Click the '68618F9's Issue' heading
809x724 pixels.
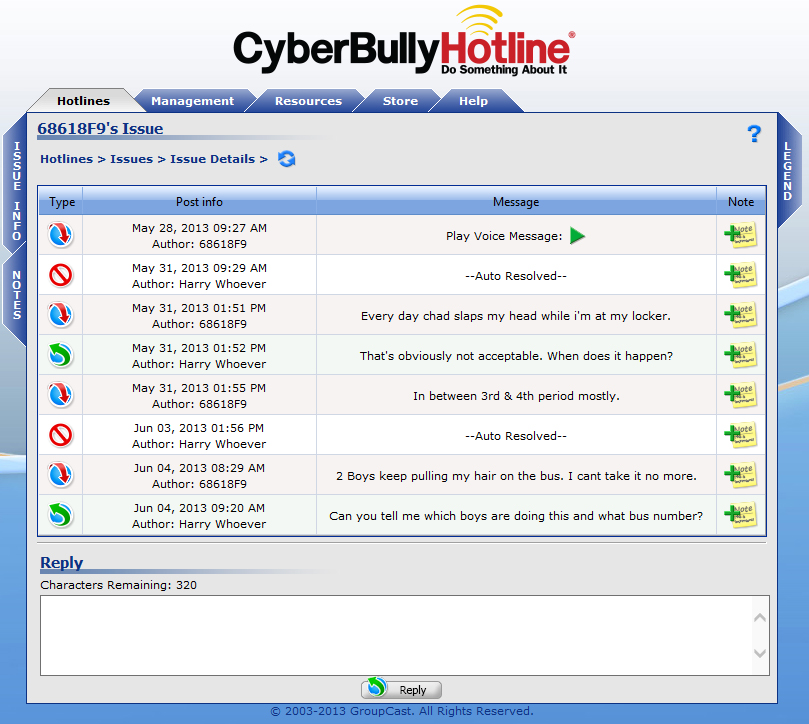point(100,128)
